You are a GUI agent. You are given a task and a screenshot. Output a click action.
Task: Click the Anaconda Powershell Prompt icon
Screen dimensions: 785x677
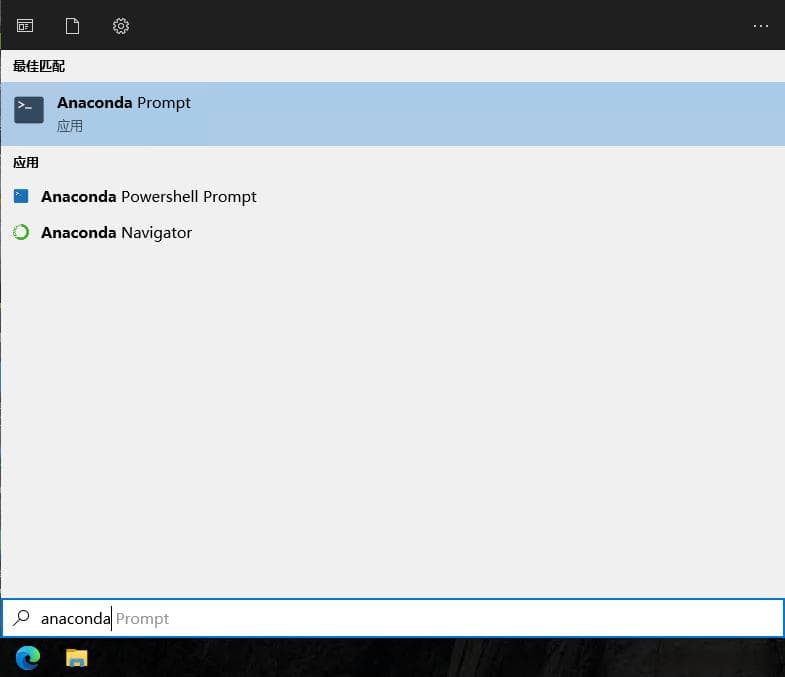coord(21,196)
